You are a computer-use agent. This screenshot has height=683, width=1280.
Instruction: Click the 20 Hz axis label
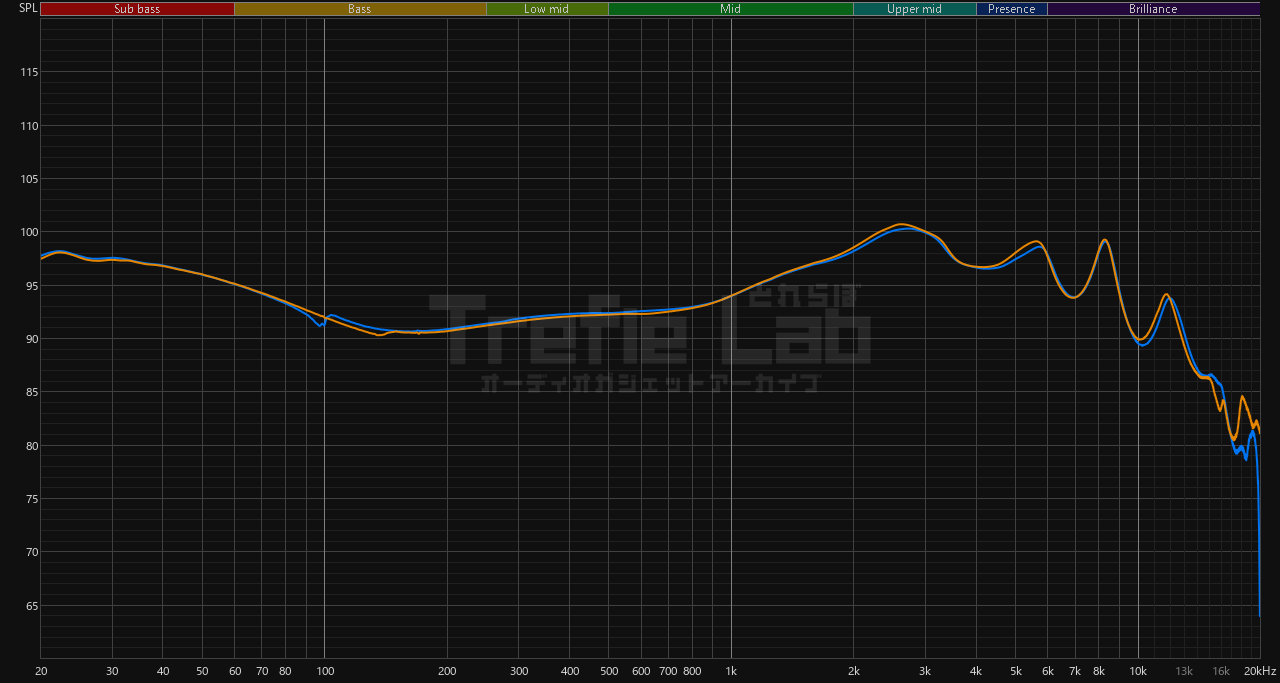click(41, 671)
